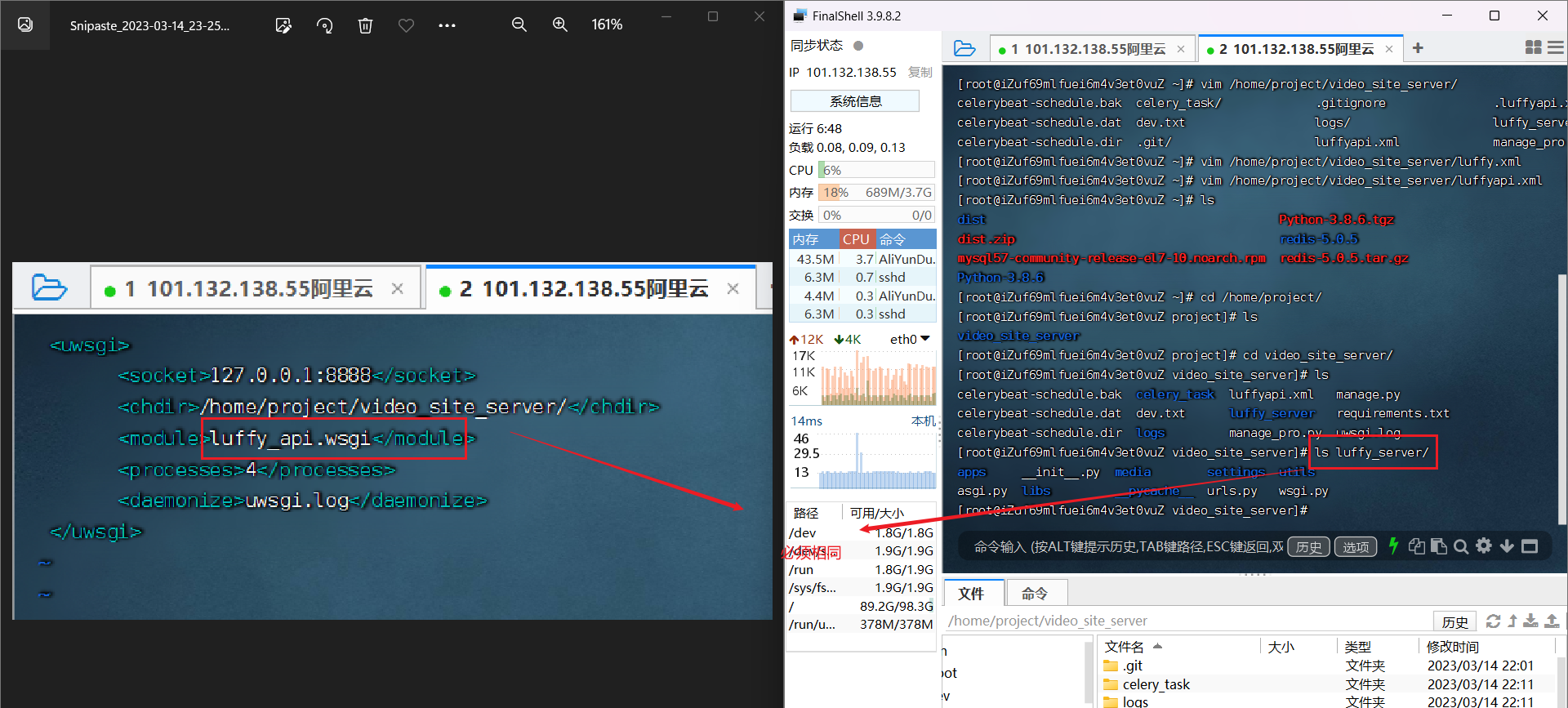
Task: Click the grid layout icon in FinalShell
Action: (x=1534, y=48)
